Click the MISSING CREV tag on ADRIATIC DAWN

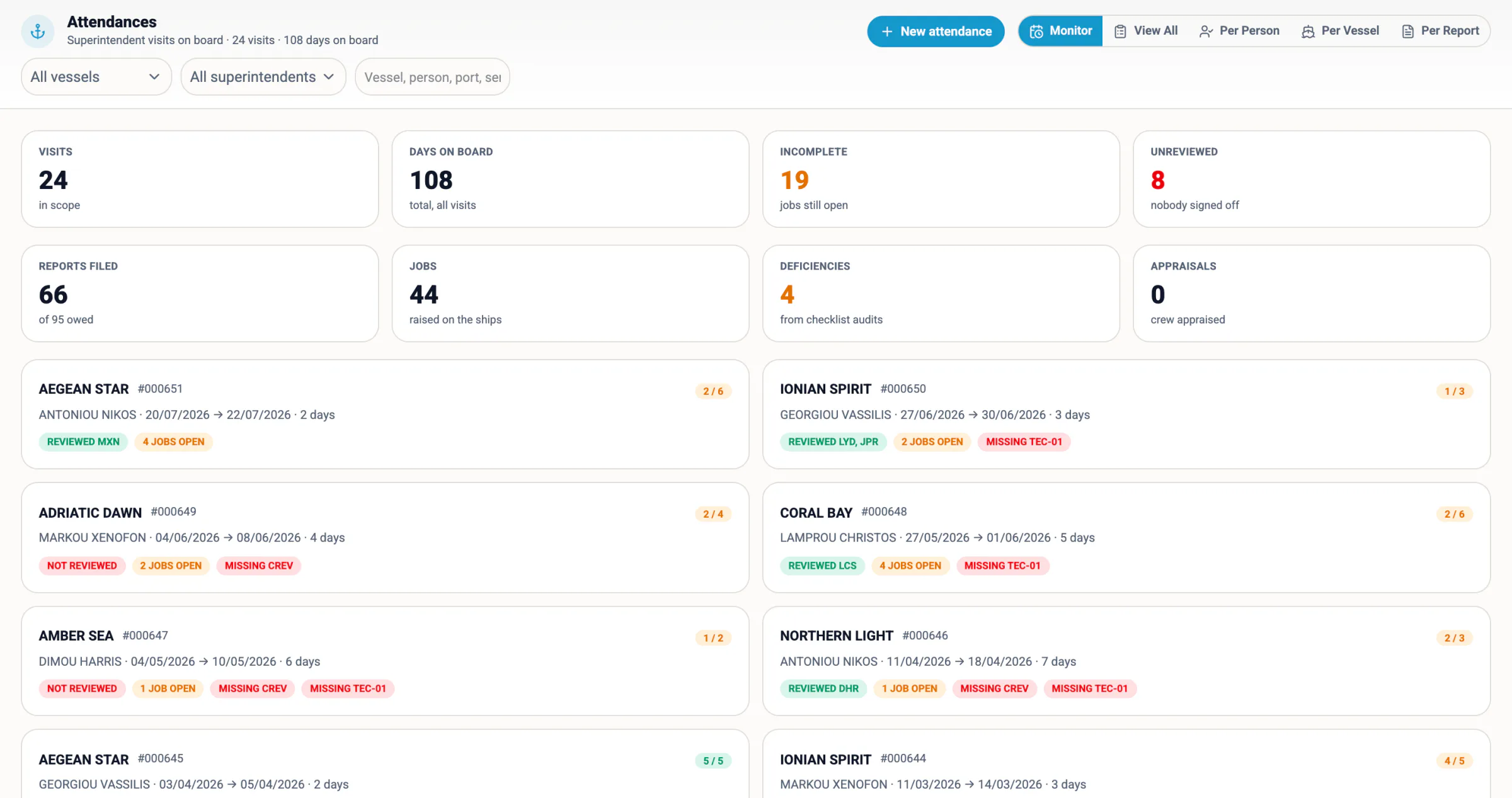coord(259,566)
